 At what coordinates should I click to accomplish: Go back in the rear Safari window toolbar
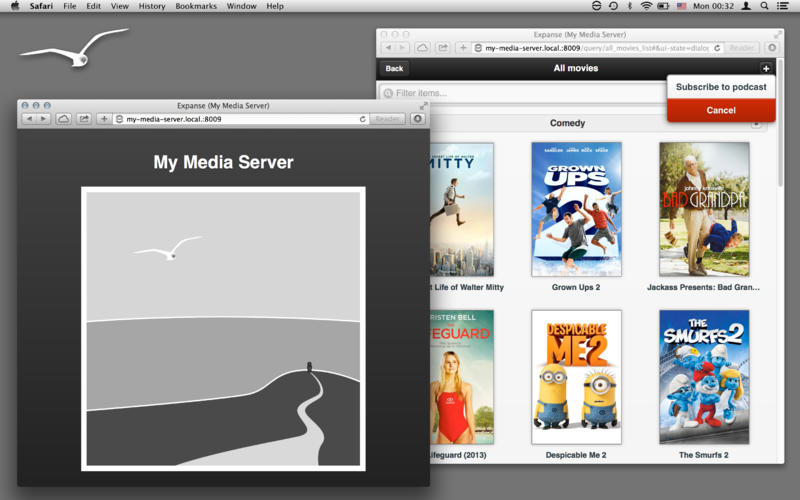pyautogui.click(x=388, y=48)
